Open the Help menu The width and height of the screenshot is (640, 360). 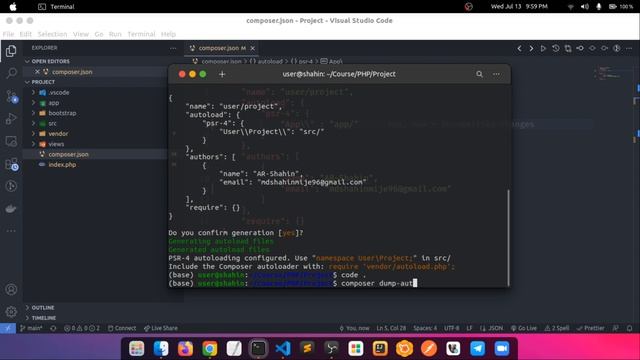click(x=168, y=34)
